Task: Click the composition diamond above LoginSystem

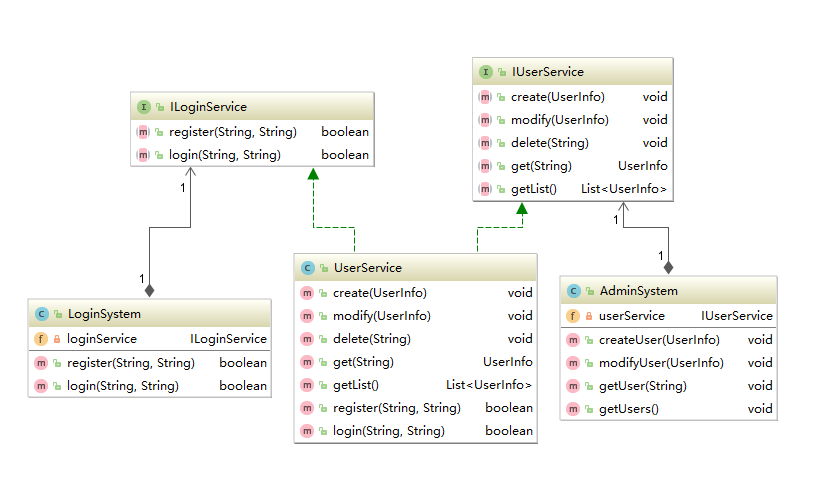Action: click(149, 290)
